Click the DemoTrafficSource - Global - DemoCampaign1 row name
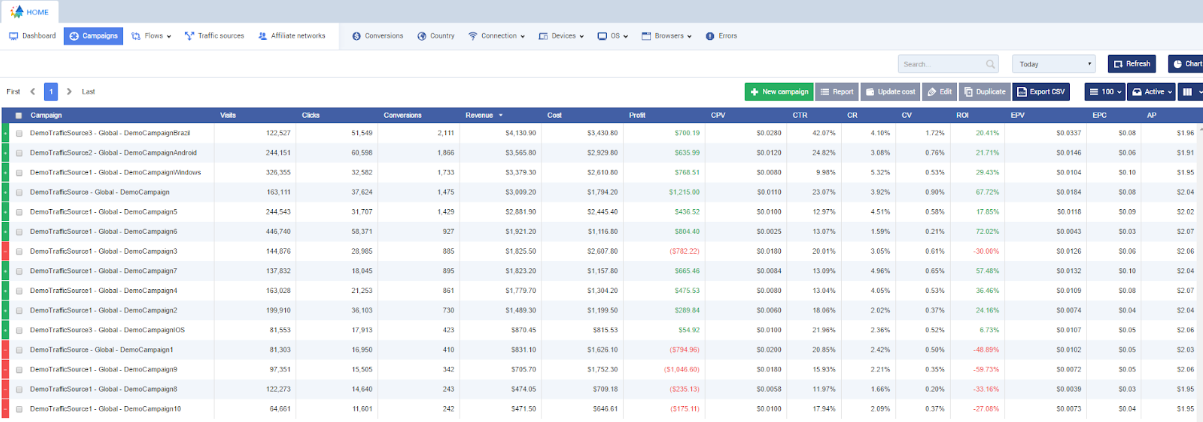 coord(102,350)
